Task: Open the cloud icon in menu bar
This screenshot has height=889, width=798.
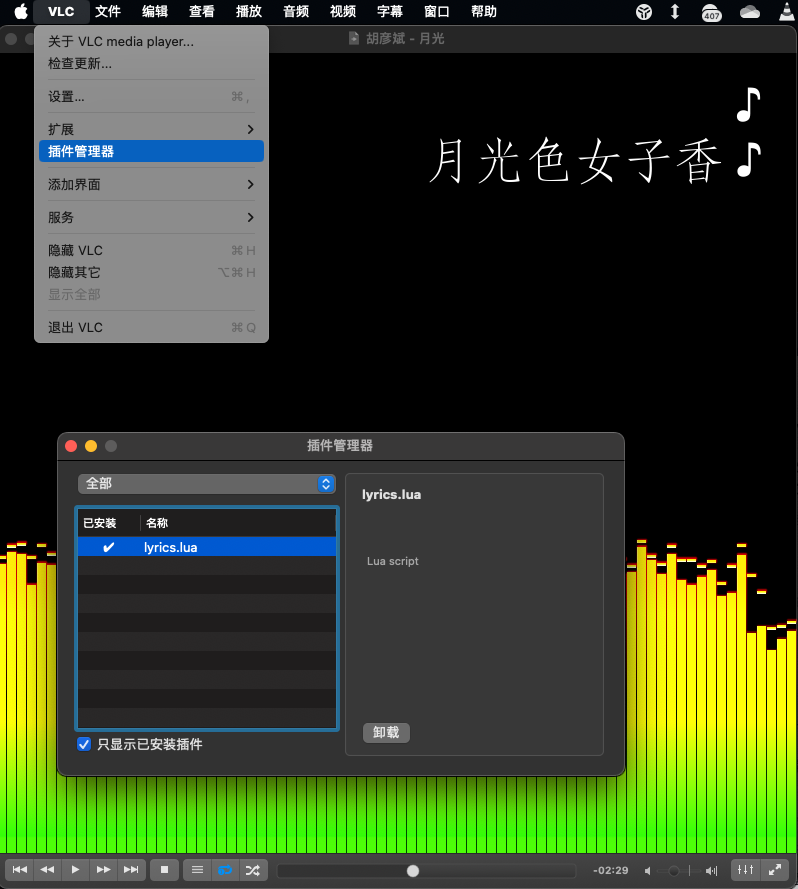Action: 750,11
